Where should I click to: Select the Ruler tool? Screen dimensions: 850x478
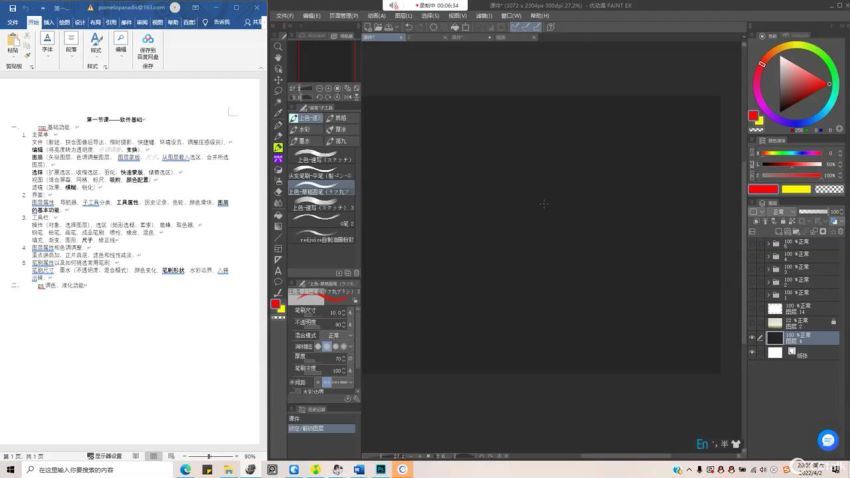pyautogui.click(x=278, y=260)
